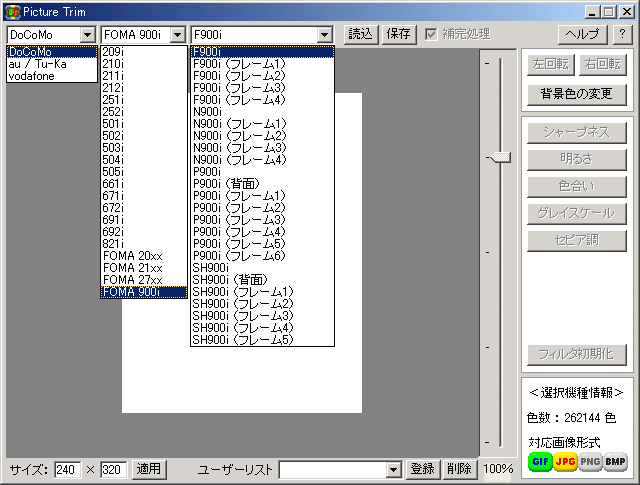The image size is (640, 485).
Task: Pick P900i (フレーム6) entry
Action: pyautogui.click(x=262, y=256)
